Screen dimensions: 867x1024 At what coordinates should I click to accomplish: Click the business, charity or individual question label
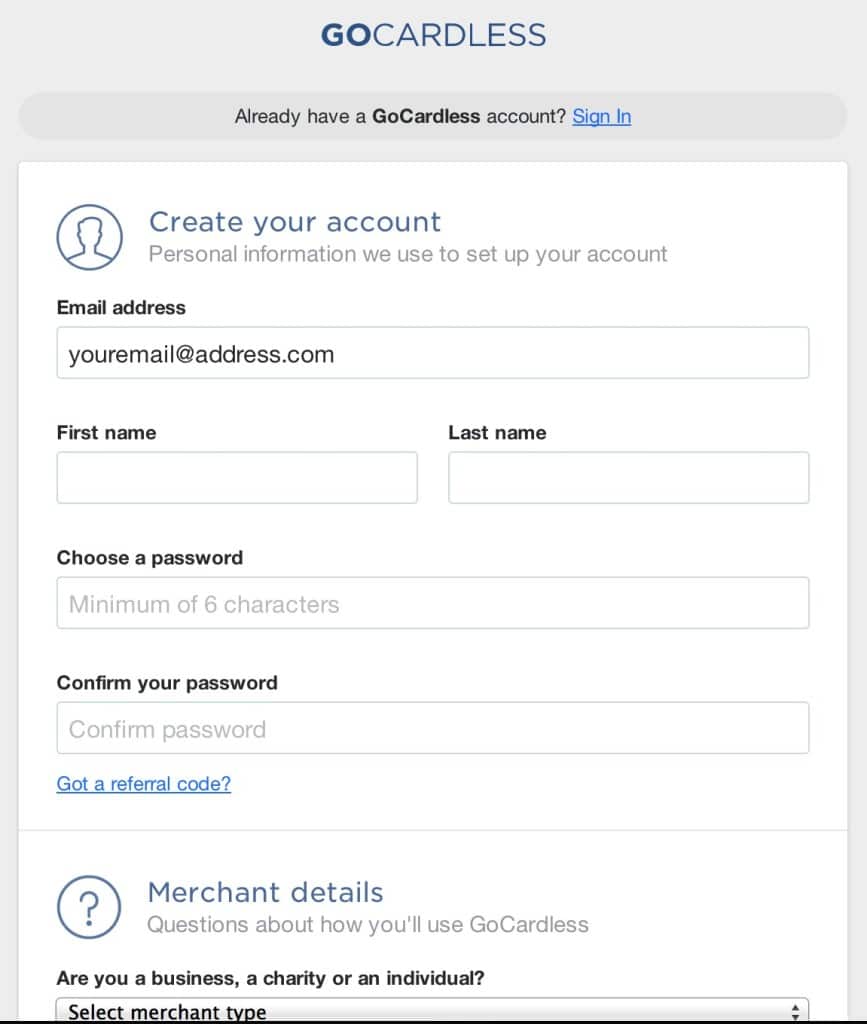270,977
